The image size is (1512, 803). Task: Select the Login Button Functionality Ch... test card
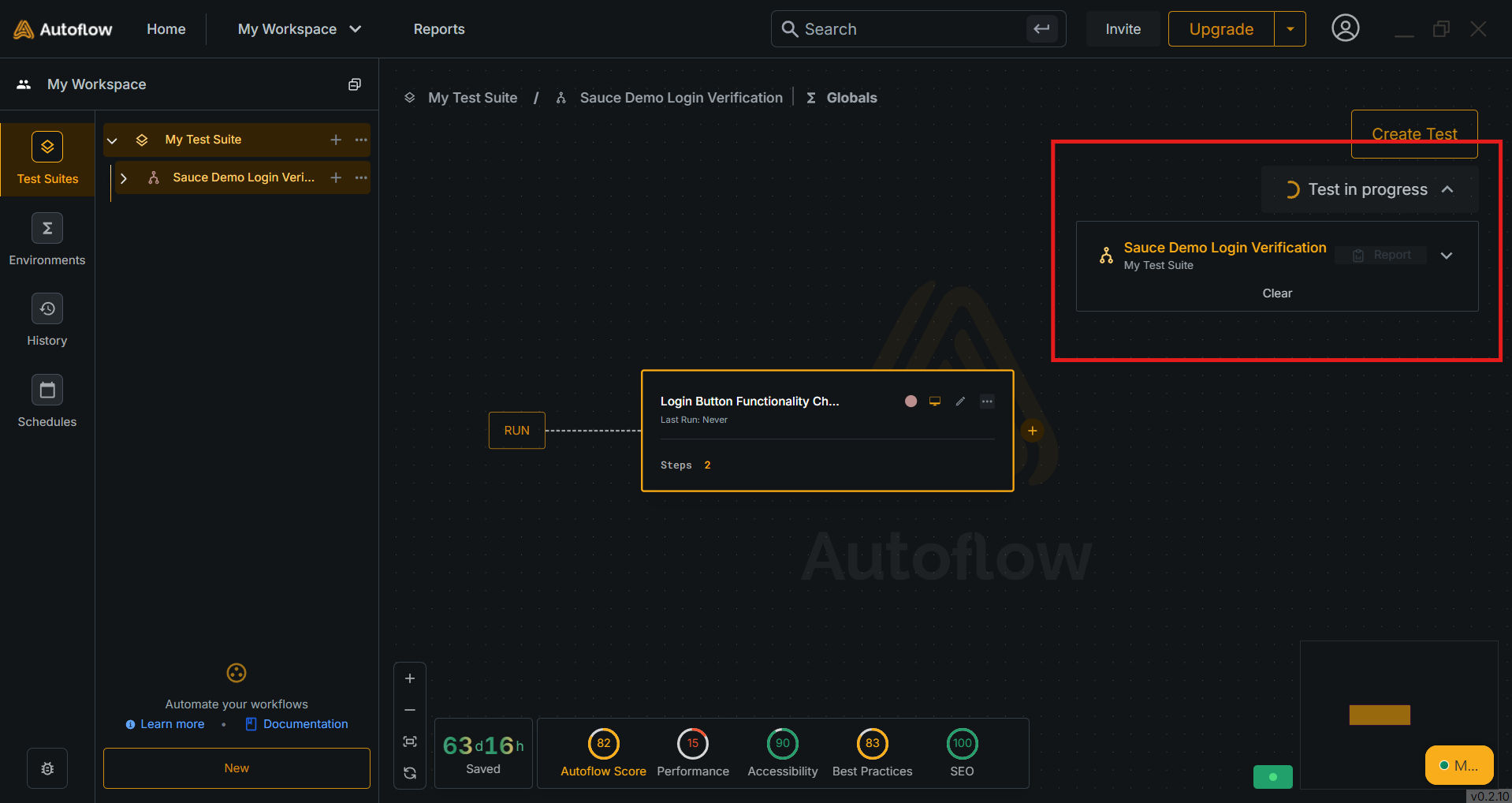(x=828, y=431)
